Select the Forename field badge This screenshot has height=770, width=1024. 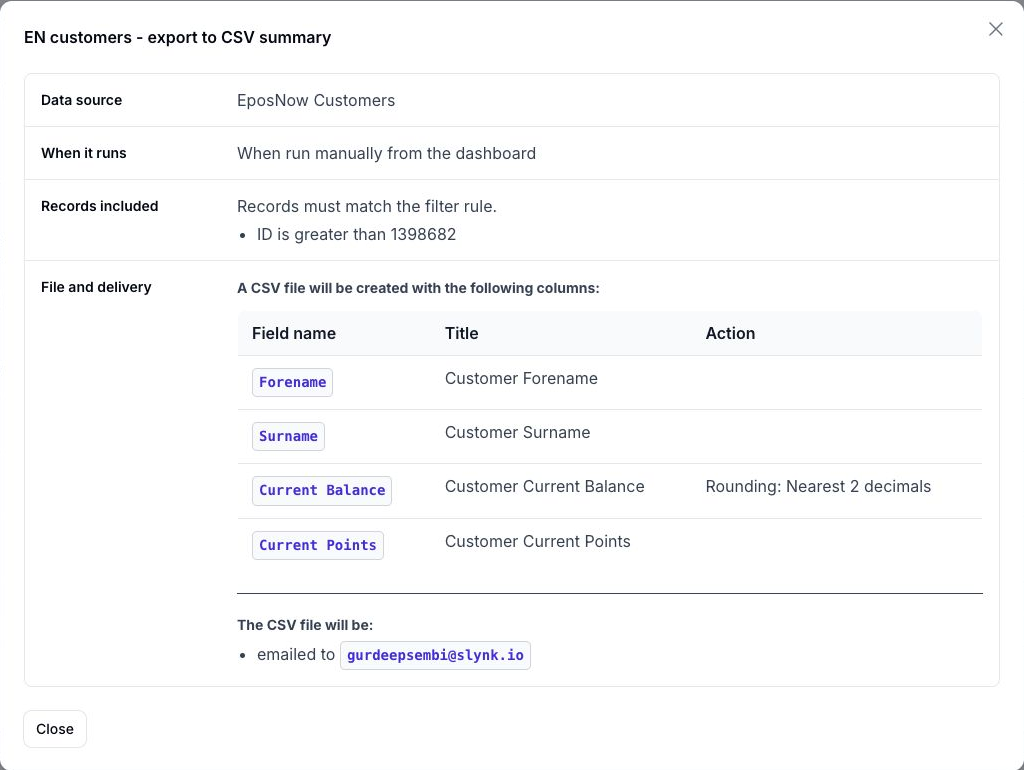pyautogui.click(x=293, y=382)
